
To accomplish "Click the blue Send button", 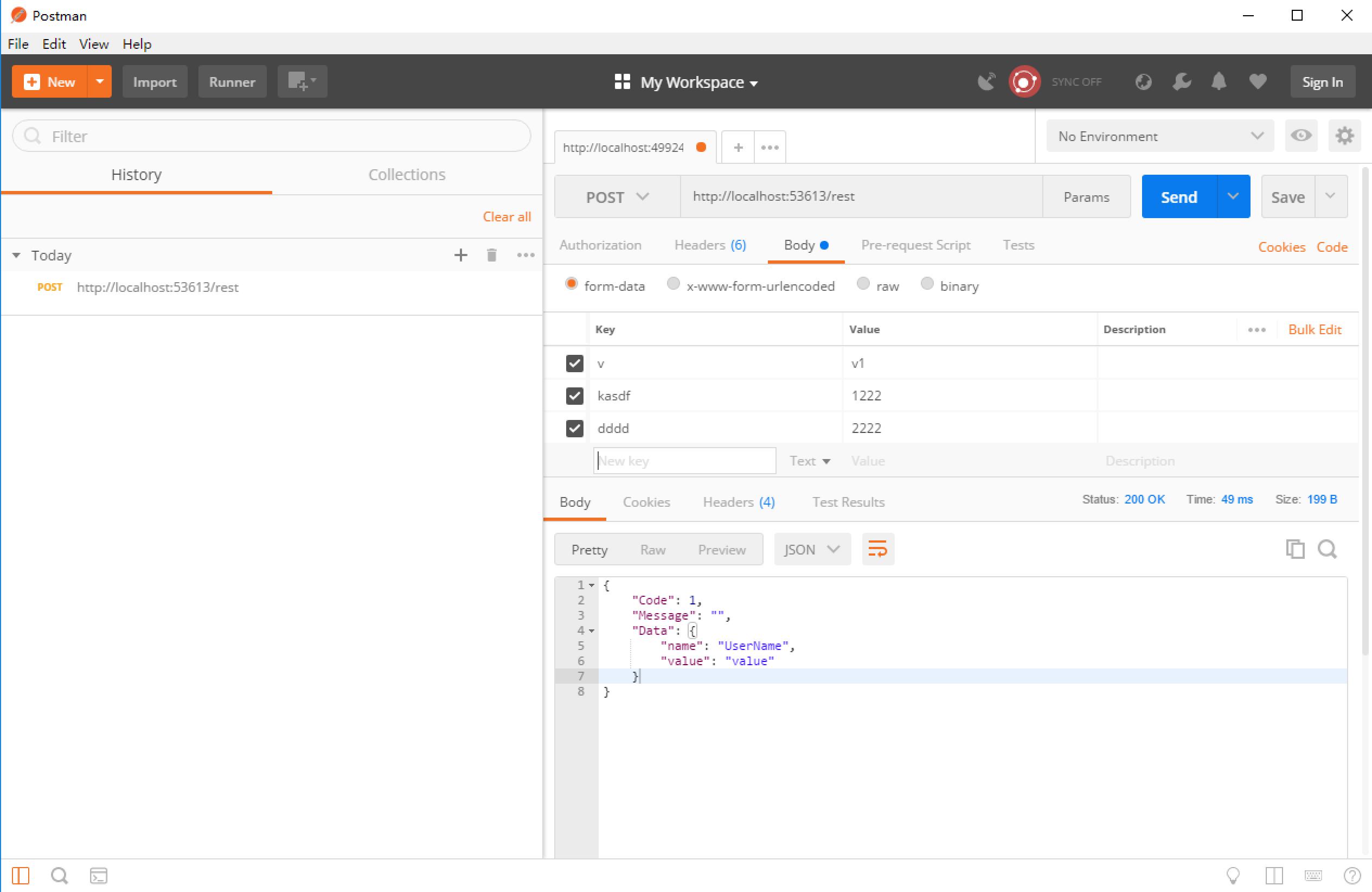I will [1178, 197].
